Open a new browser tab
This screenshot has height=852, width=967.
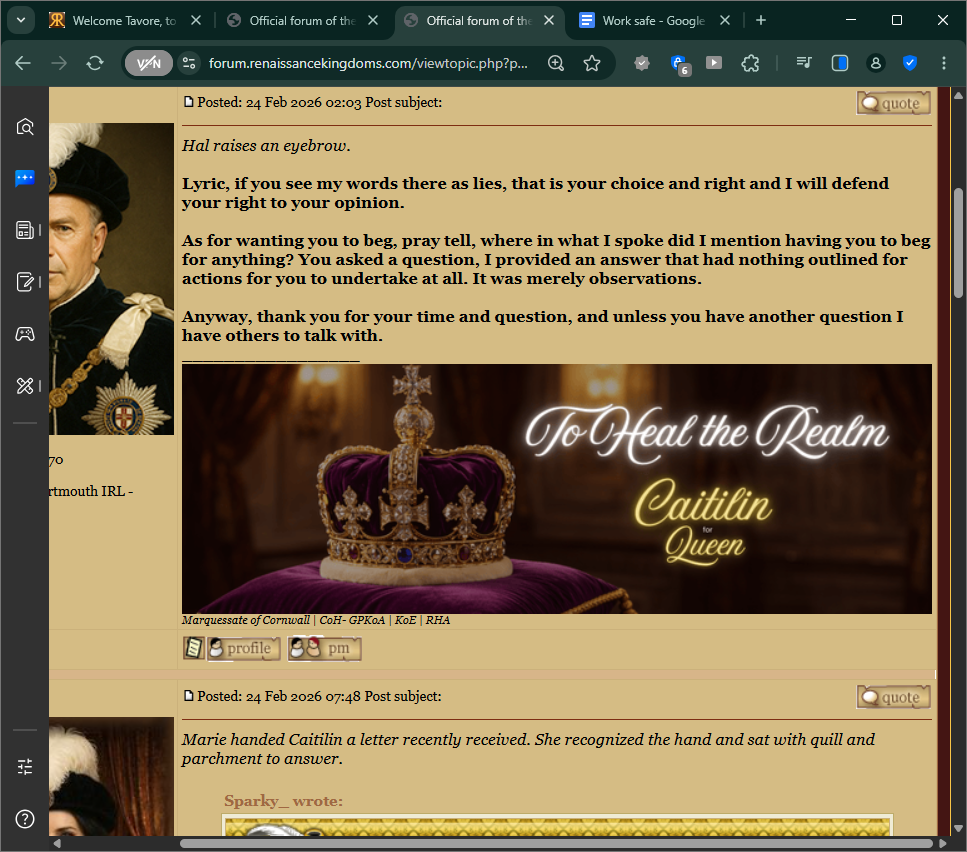click(761, 20)
